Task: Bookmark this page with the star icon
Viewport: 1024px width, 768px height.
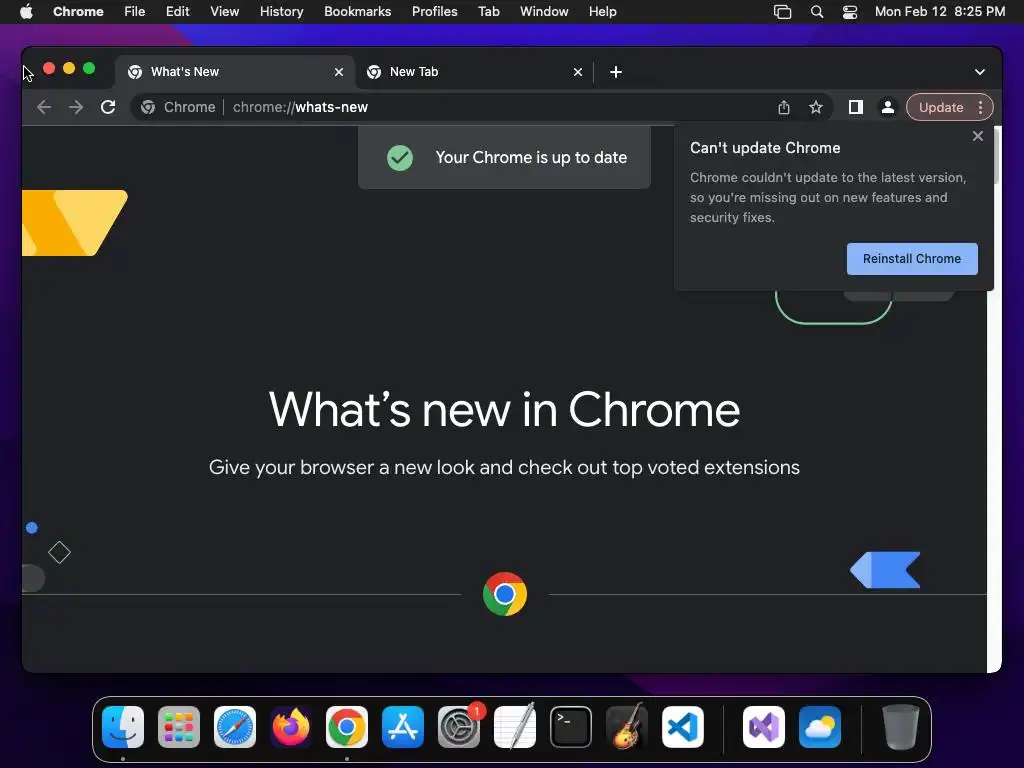Action: pyautogui.click(x=816, y=107)
